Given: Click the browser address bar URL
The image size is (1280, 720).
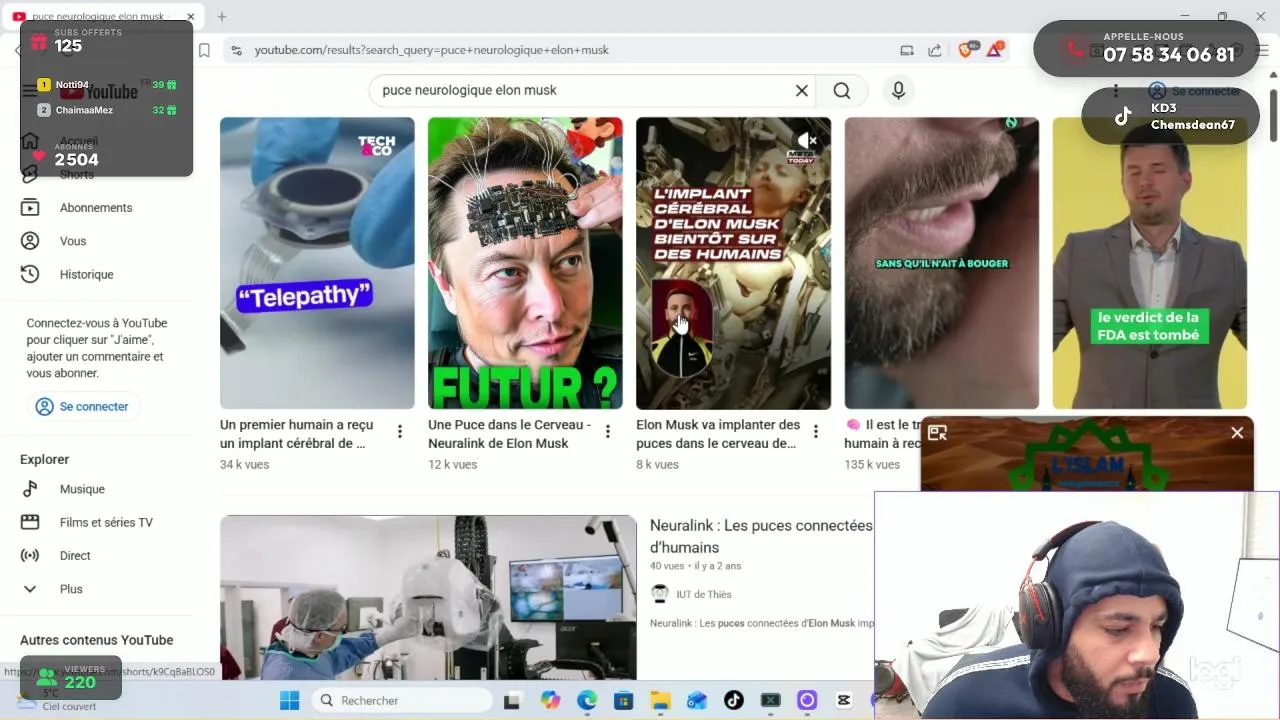Looking at the screenshot, I should 431,50.
